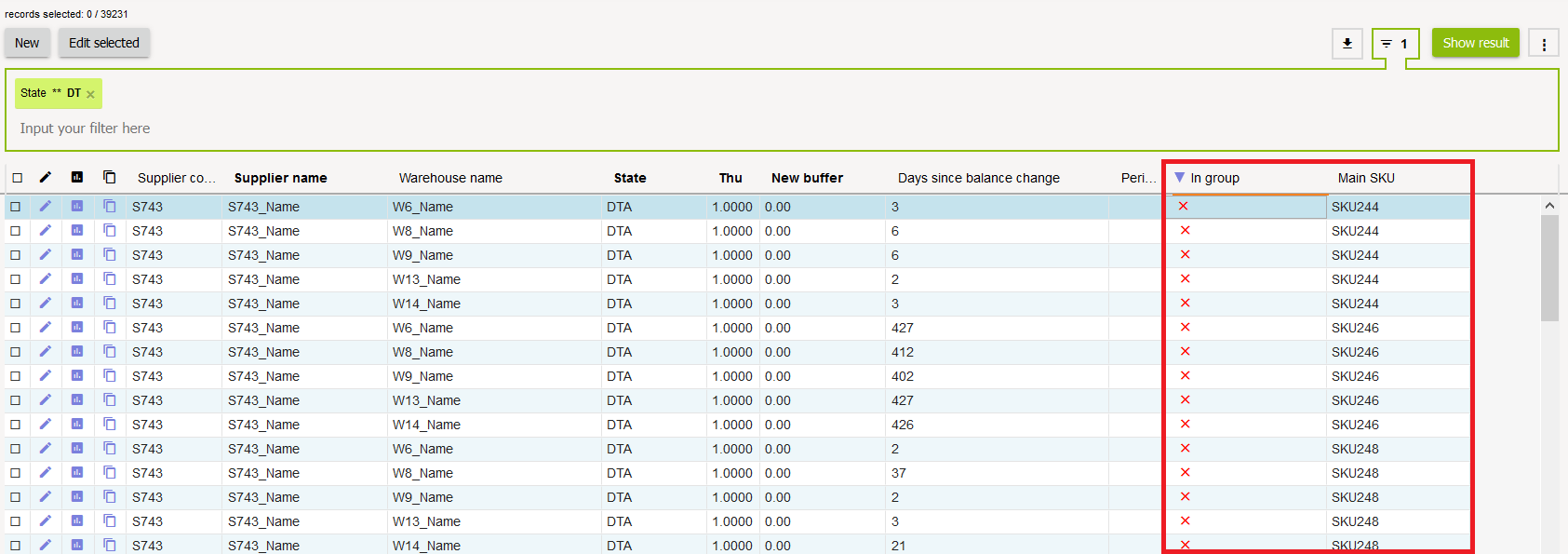Open the filter panel toggle showing 1

click(x=1394, y=44)
